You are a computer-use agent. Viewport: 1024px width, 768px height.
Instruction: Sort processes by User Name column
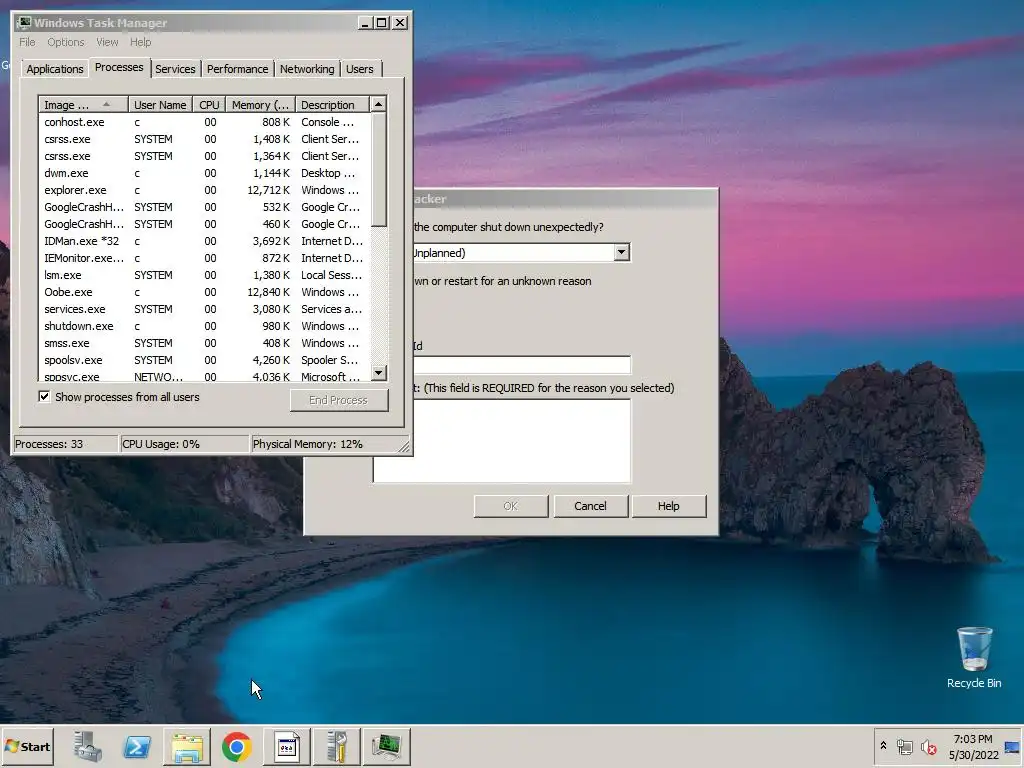[x=160, y=104]
